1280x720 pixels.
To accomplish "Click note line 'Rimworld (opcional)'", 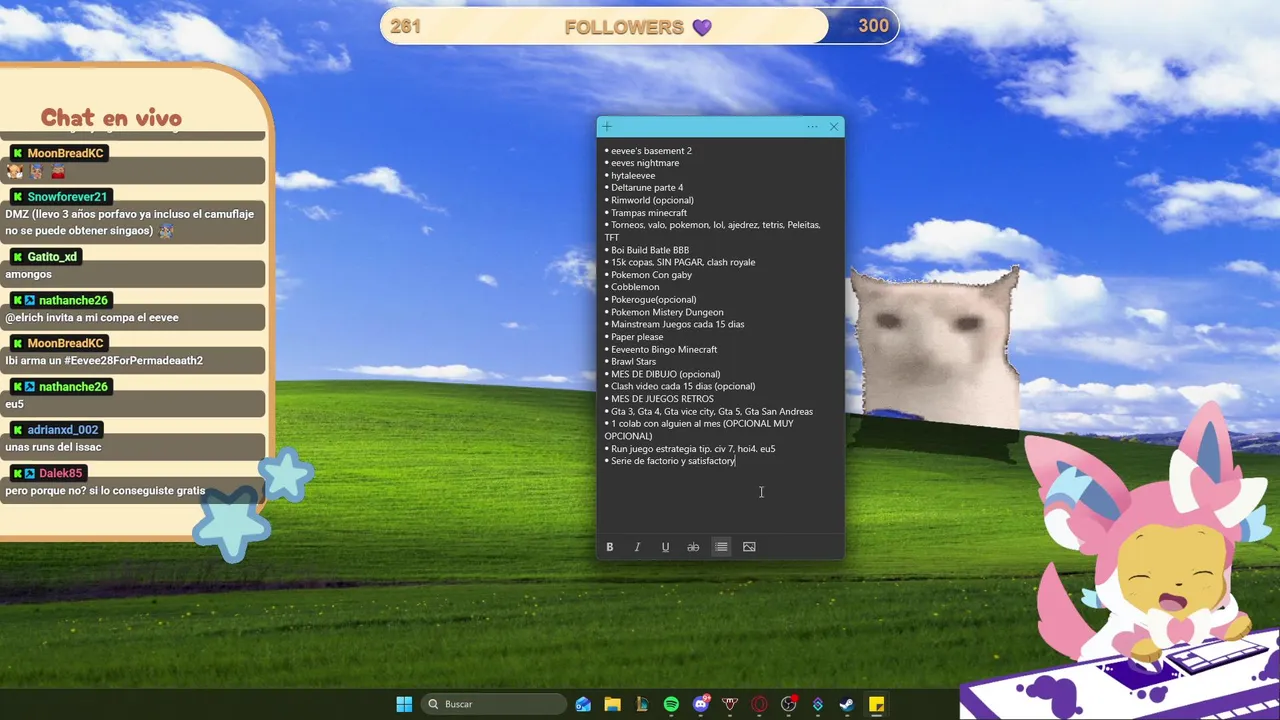I will click(x=652, y=200).
